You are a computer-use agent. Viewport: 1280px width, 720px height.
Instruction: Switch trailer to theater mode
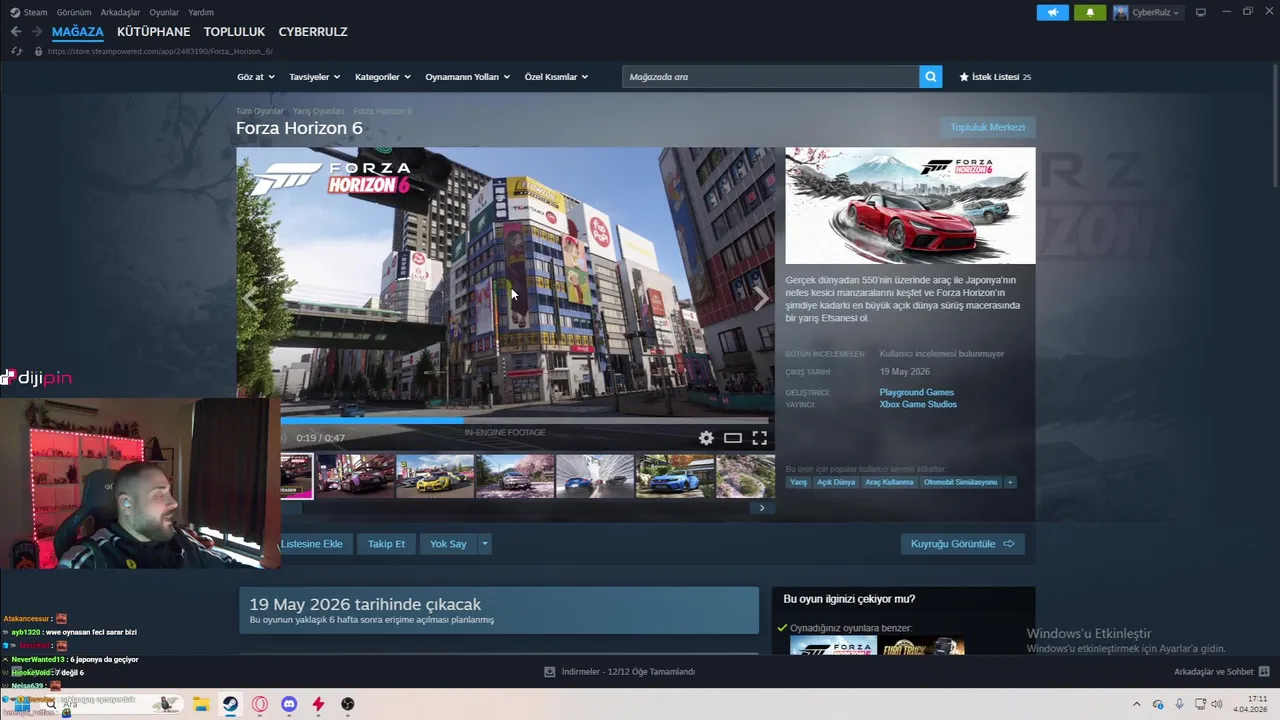coord(733,438)
